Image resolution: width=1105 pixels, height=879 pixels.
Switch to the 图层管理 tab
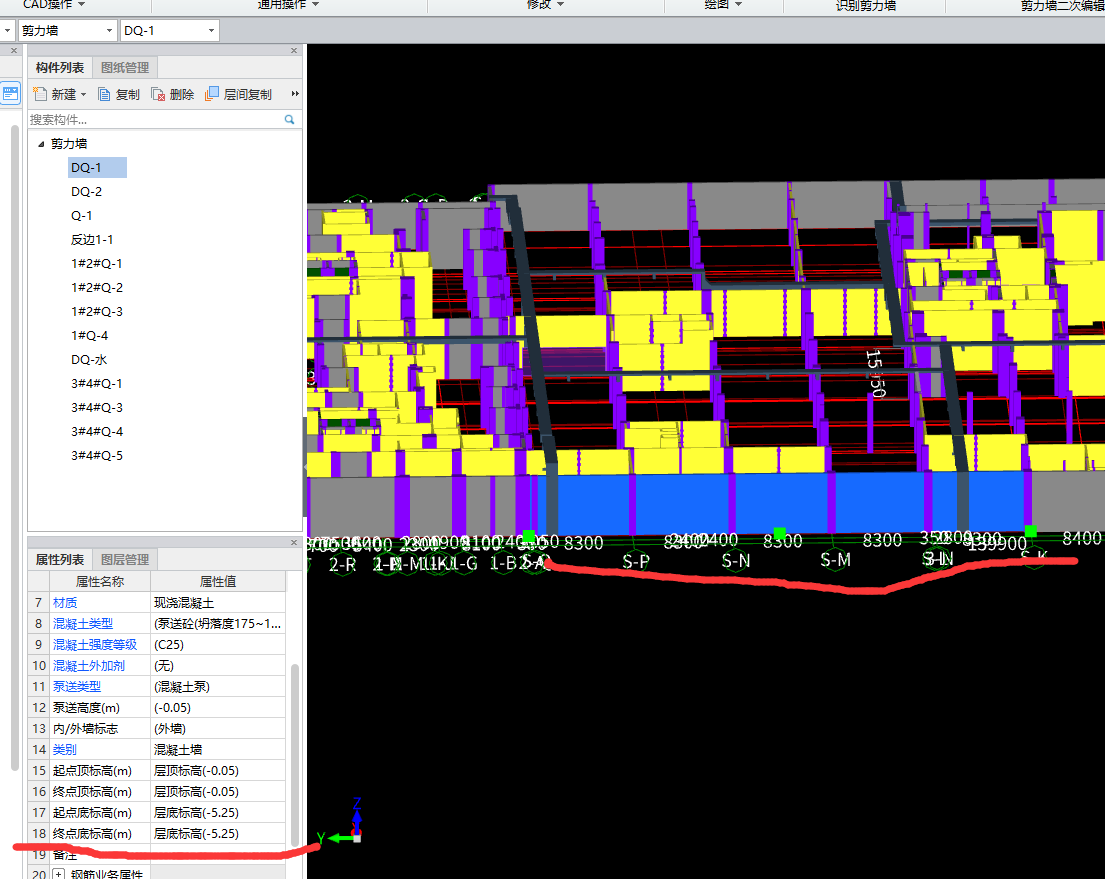tap(125, 560)
